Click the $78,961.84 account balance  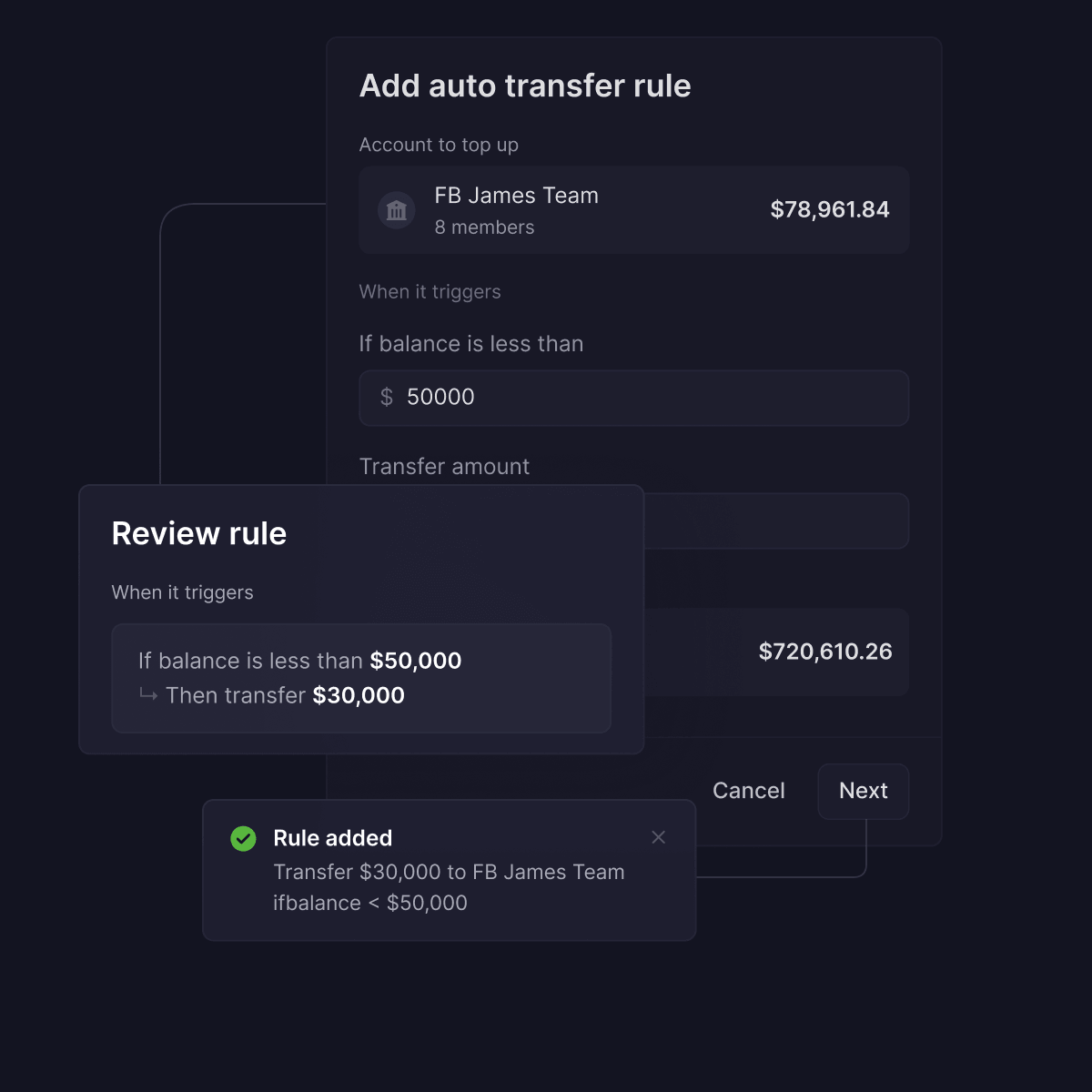click(830, 209)
